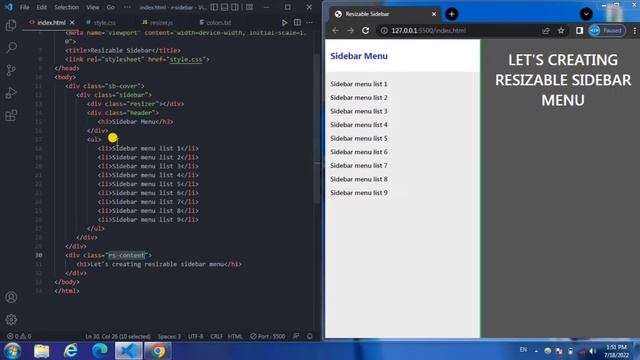Expand the tab search dropdown in Chrome
The image size is (640, 360).
point(586,14)
